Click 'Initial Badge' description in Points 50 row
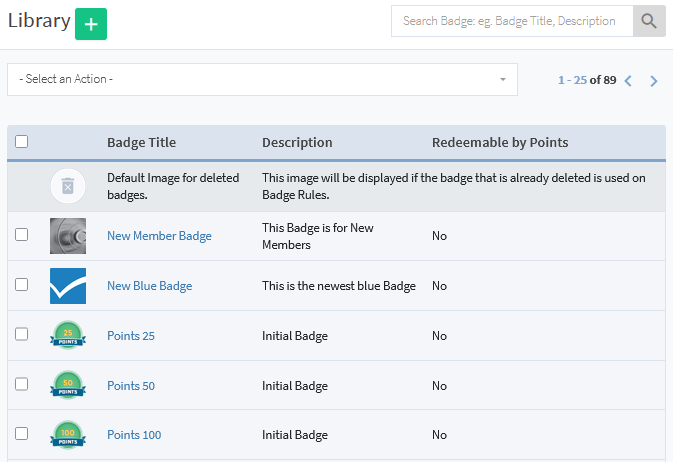This screenshot has height=462, width=673. (x=295, y=386)
